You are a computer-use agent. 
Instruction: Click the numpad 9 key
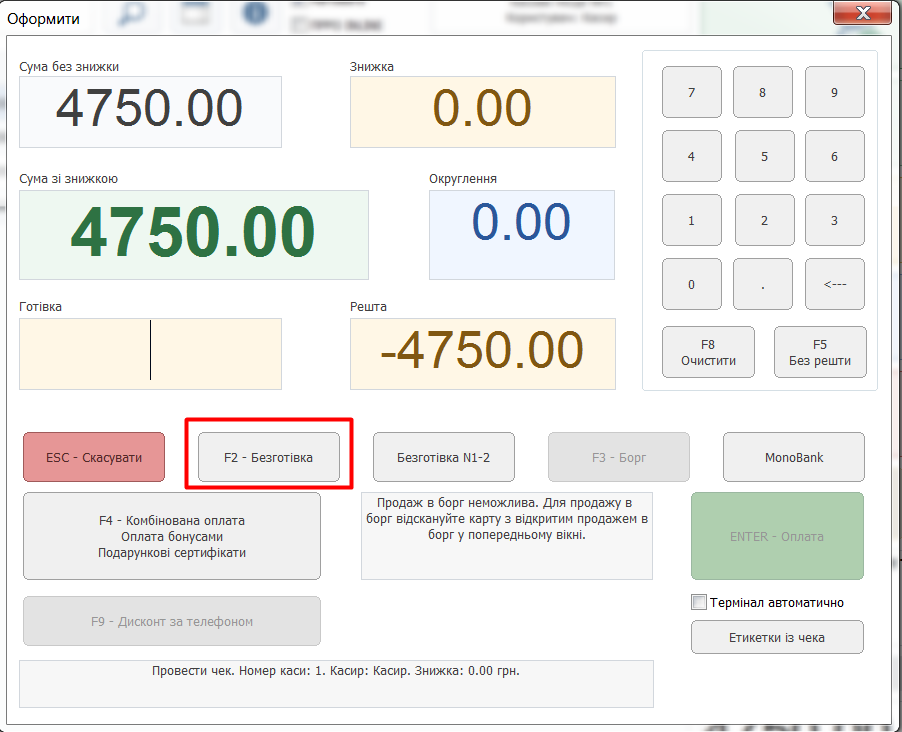[835, 92]
